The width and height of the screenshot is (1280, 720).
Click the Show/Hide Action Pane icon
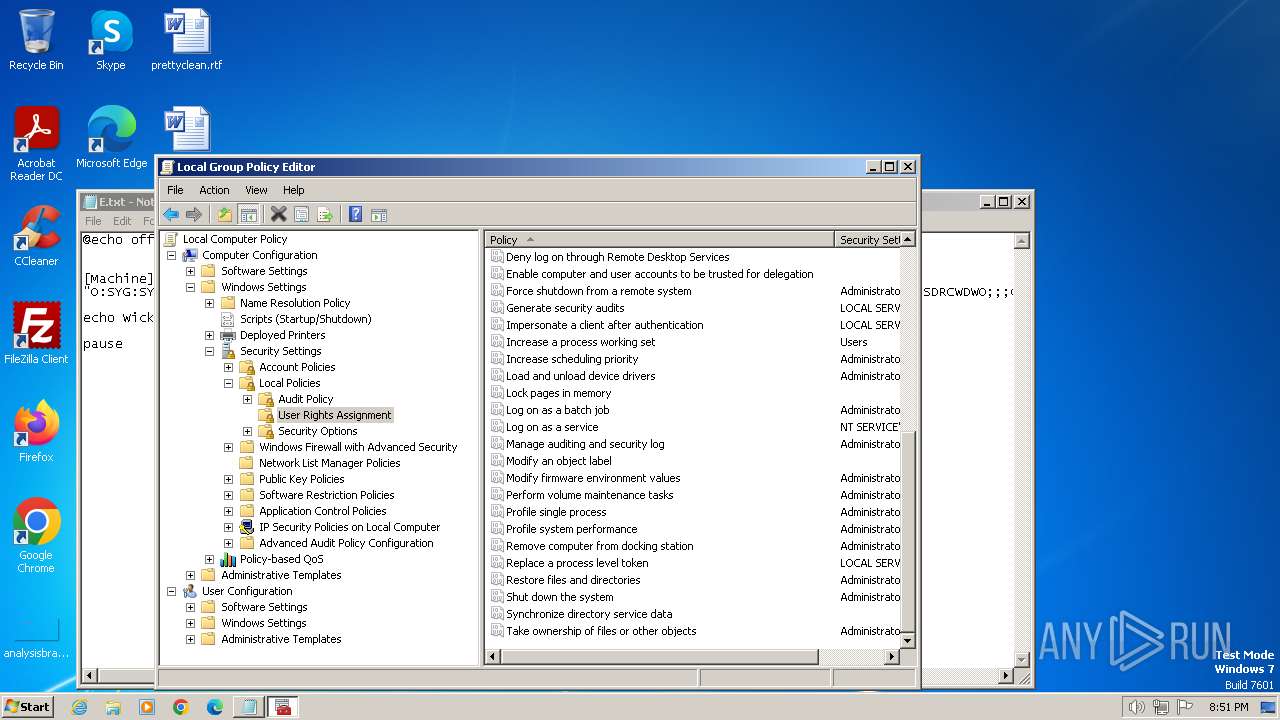click(x=378, y=214)
